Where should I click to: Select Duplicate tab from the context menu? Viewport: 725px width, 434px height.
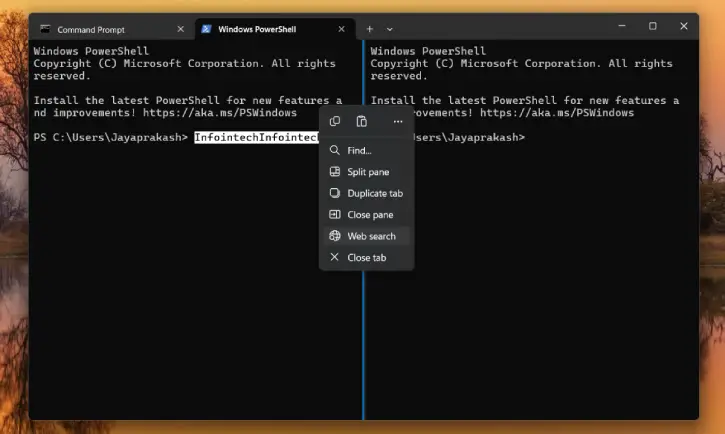[374, 193]
